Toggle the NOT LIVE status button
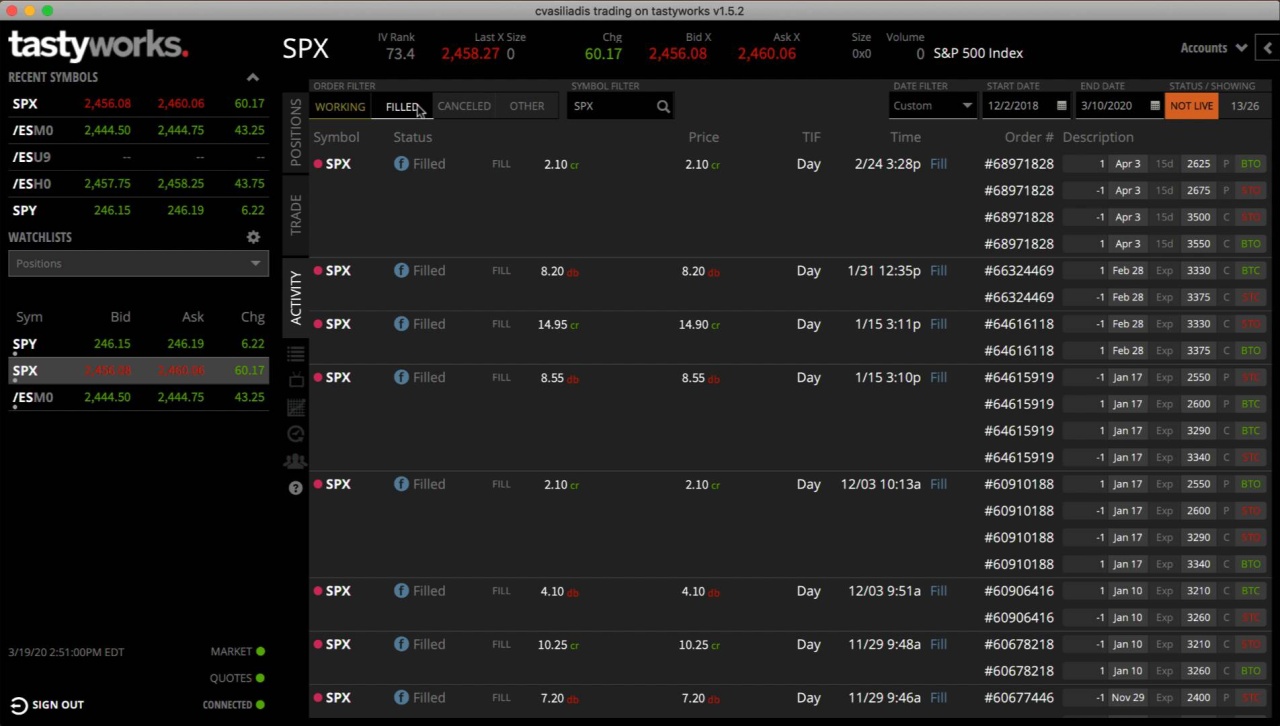Screen dimensions: 1280x726 click(x=1191, y=106)
